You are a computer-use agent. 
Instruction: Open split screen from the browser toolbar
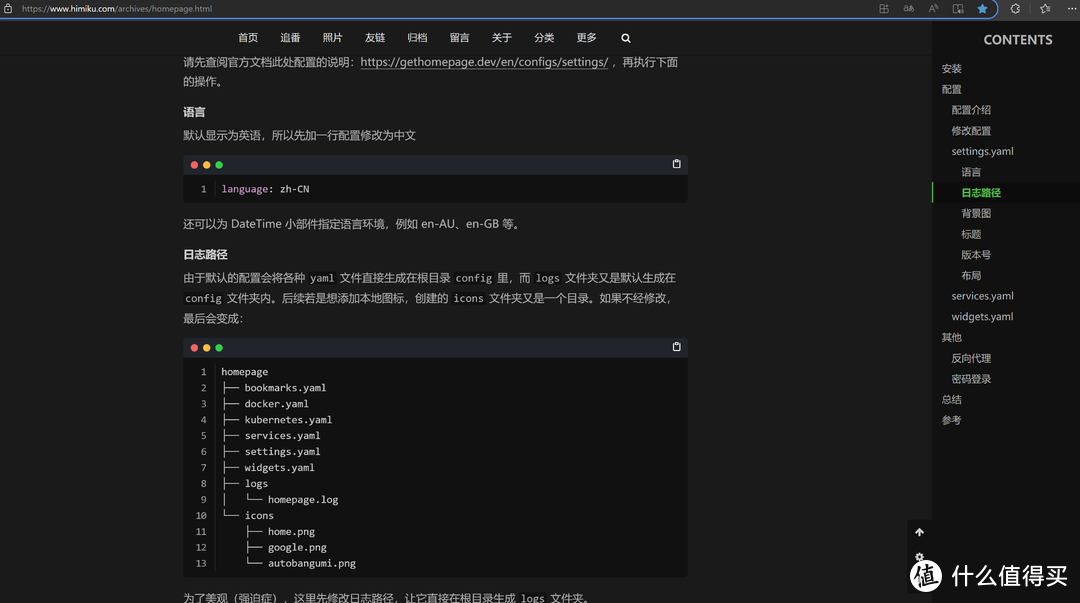pos(884,8)
